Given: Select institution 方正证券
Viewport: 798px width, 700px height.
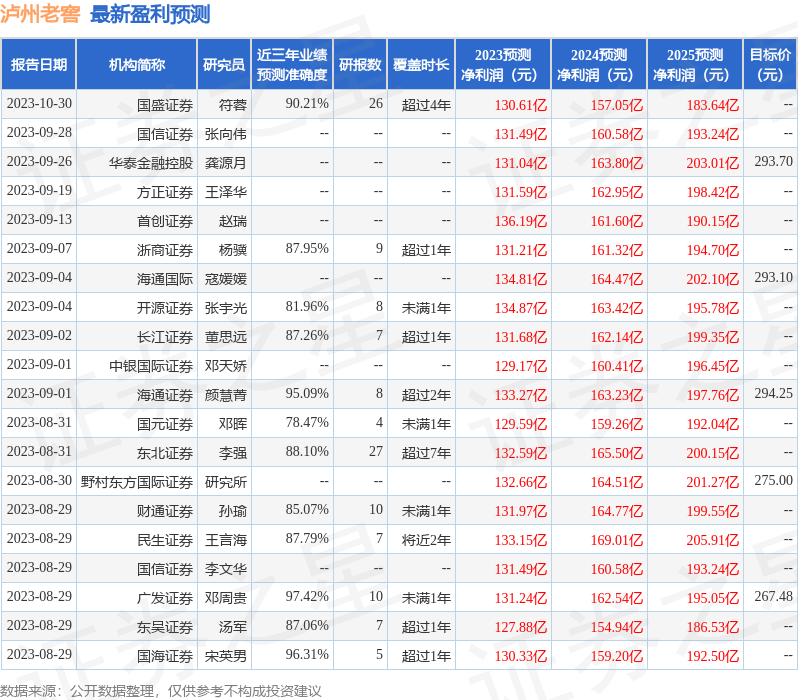Looking at the screenshot, I should [x=165, y=192].
